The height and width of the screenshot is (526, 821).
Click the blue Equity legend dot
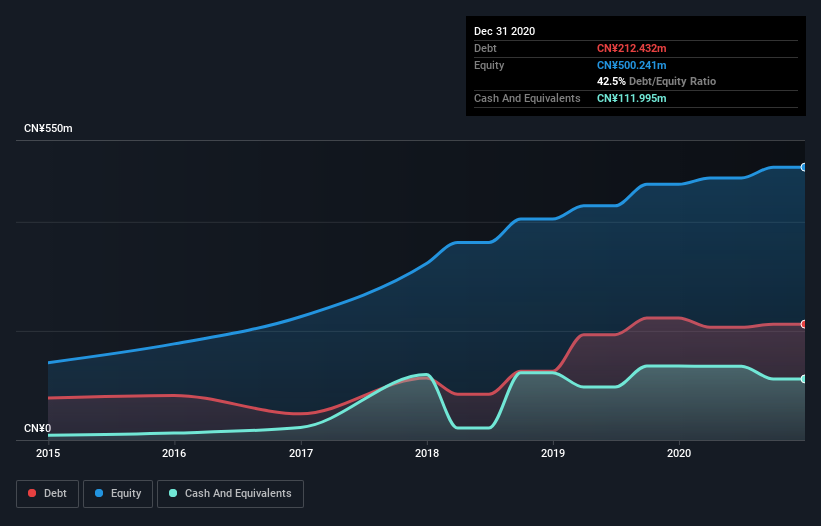tap(99, 493)
